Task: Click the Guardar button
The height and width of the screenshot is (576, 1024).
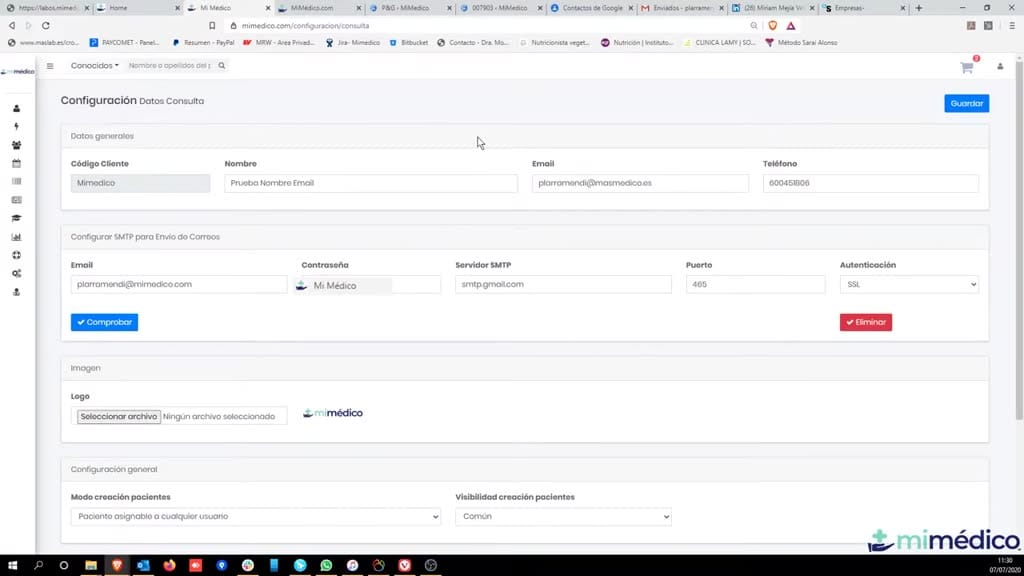Action: pyautogui.click(x=967, y=104)
